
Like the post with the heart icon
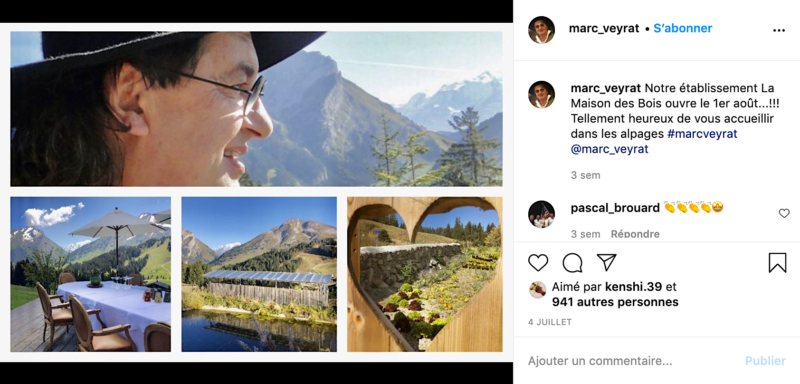tap(538, 263)
